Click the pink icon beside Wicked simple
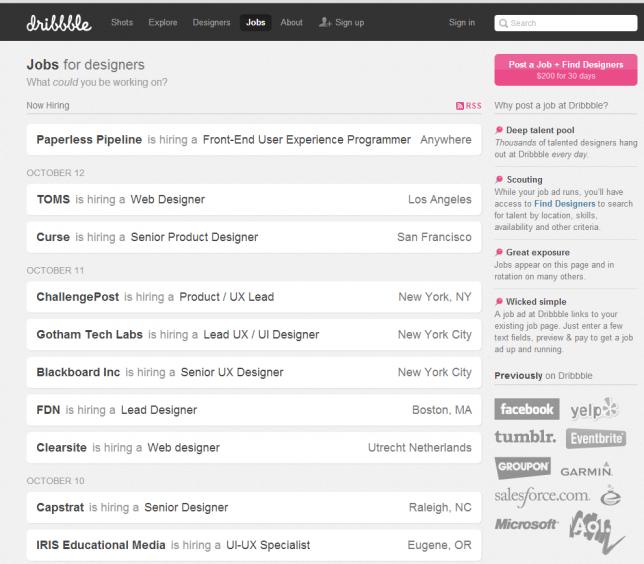The height and width of the screenshot is (564, 644). [x=499, y=302]
